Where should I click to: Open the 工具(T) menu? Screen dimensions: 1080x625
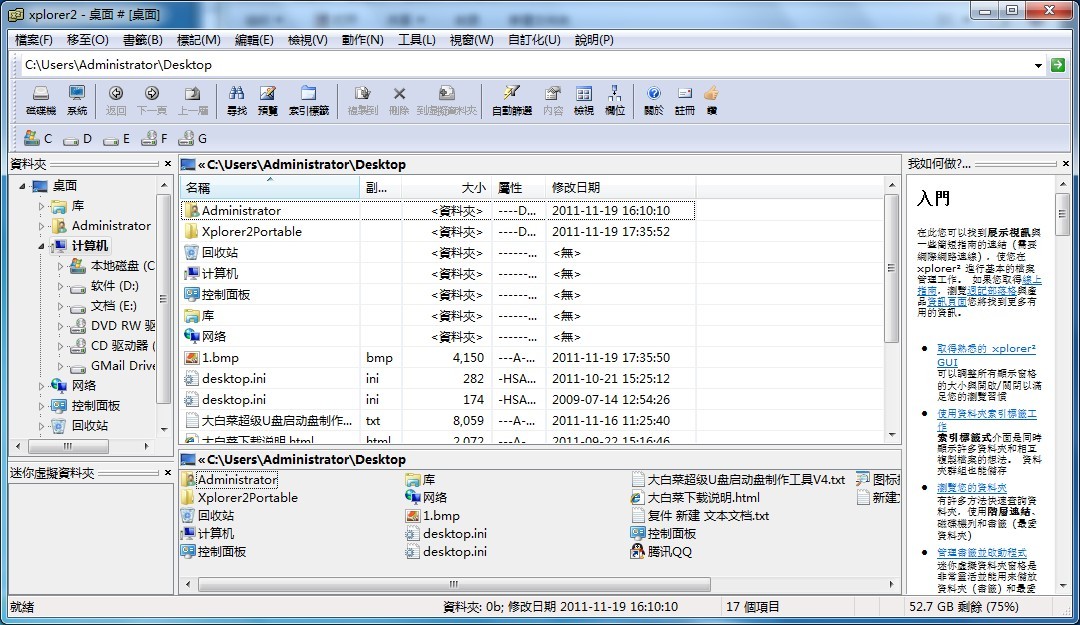click(x=416, y=40)
